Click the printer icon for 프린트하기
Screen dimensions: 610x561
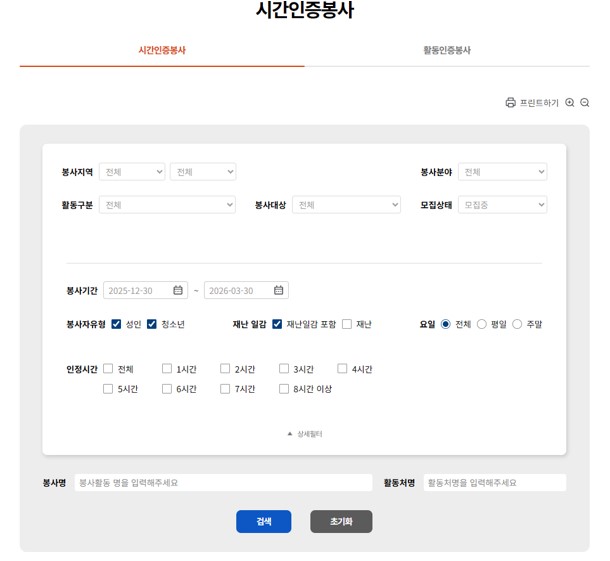pos(510,103)
